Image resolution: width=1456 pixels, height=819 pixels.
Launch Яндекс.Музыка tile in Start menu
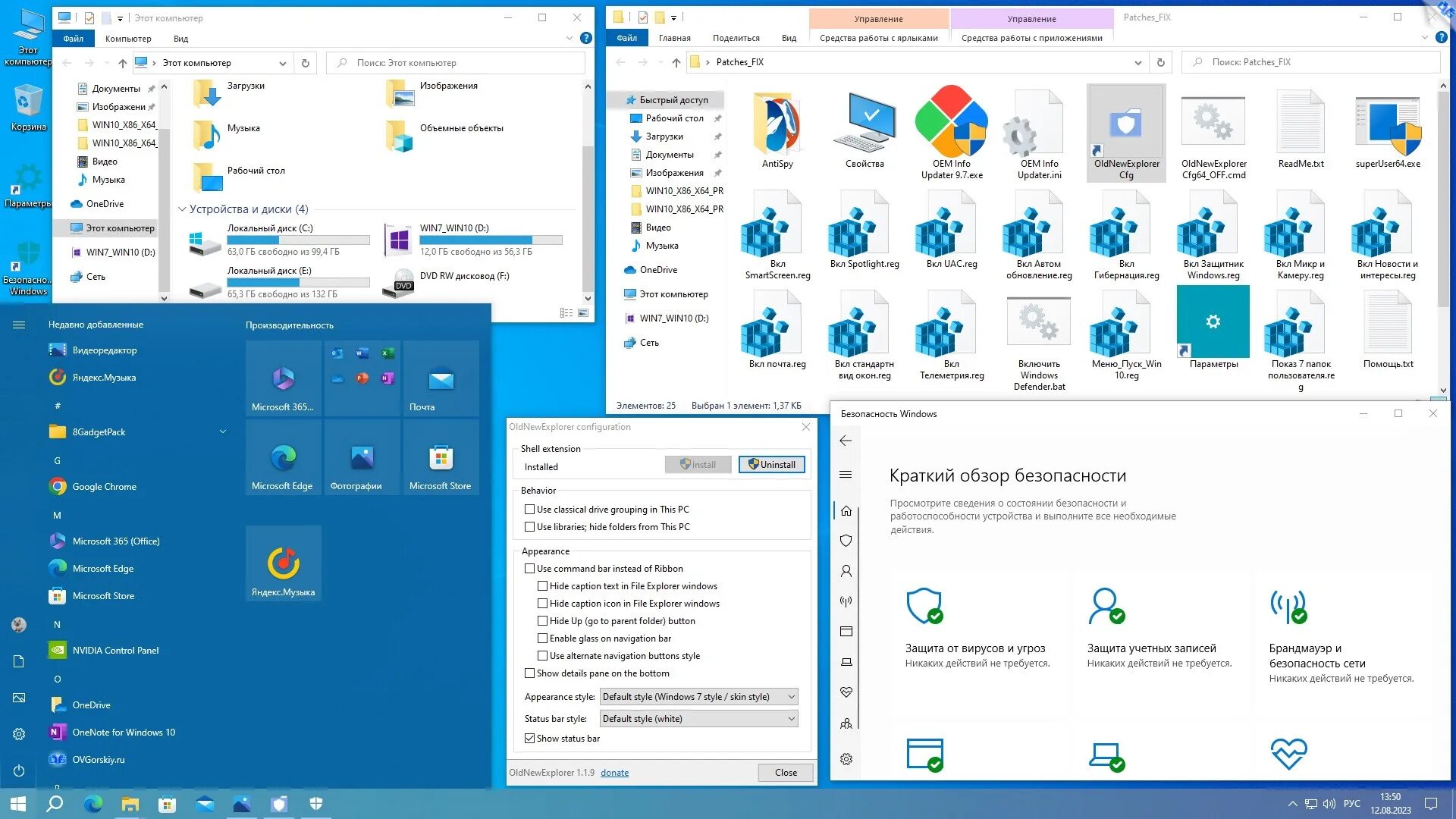[x=283, y=563]
